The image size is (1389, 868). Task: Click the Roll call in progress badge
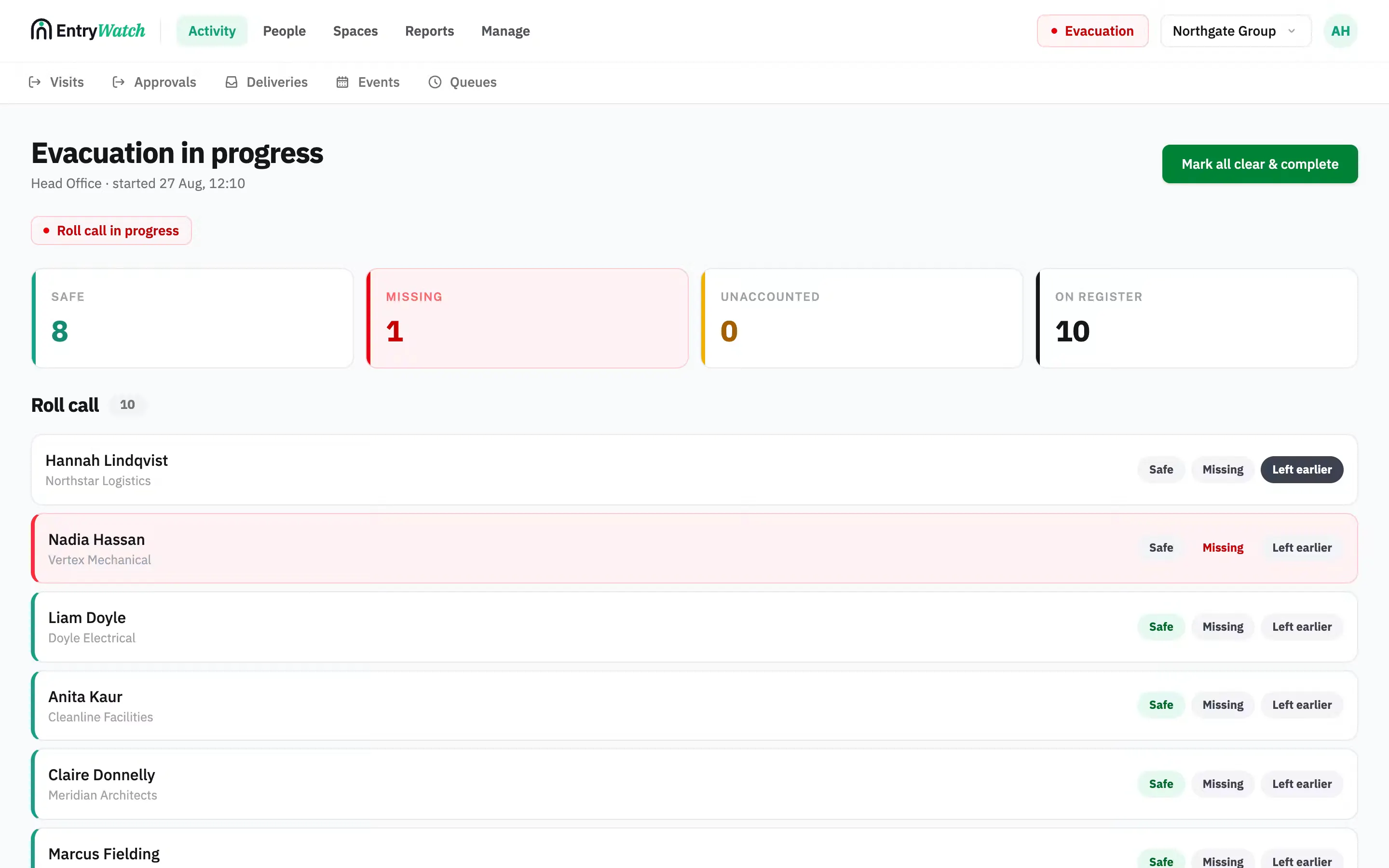click(111, 231)
